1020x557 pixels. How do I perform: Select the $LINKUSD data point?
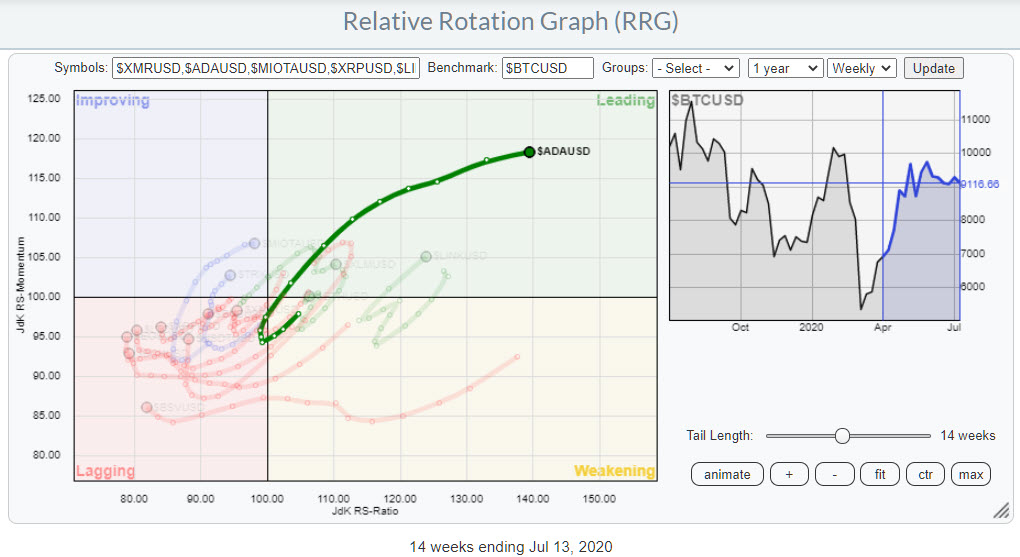pyautogui.click(x=426, y=257)
